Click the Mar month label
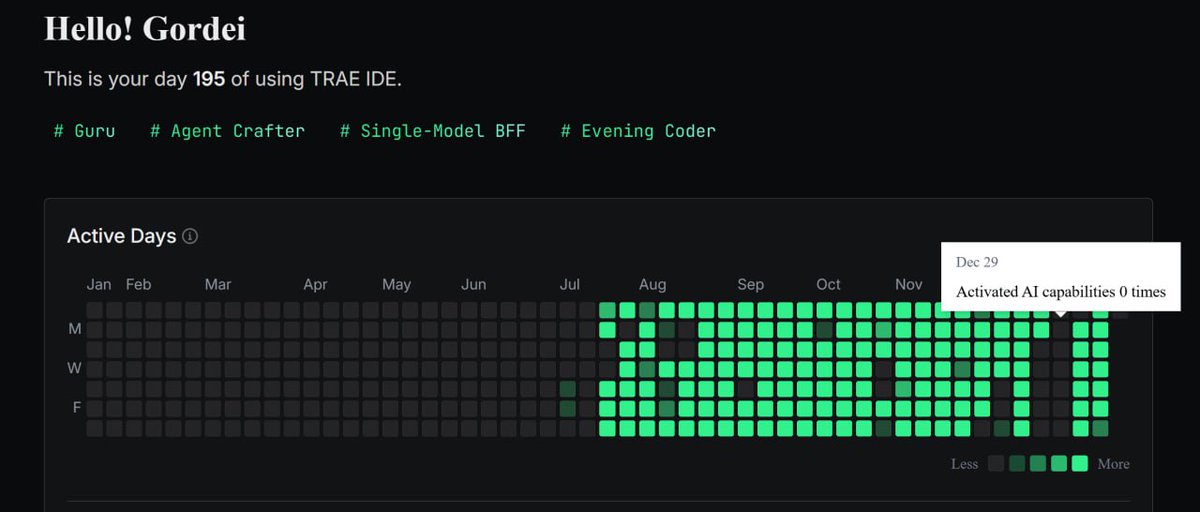This screenshot has height=512, width=1200. click(x=218, y=285)
